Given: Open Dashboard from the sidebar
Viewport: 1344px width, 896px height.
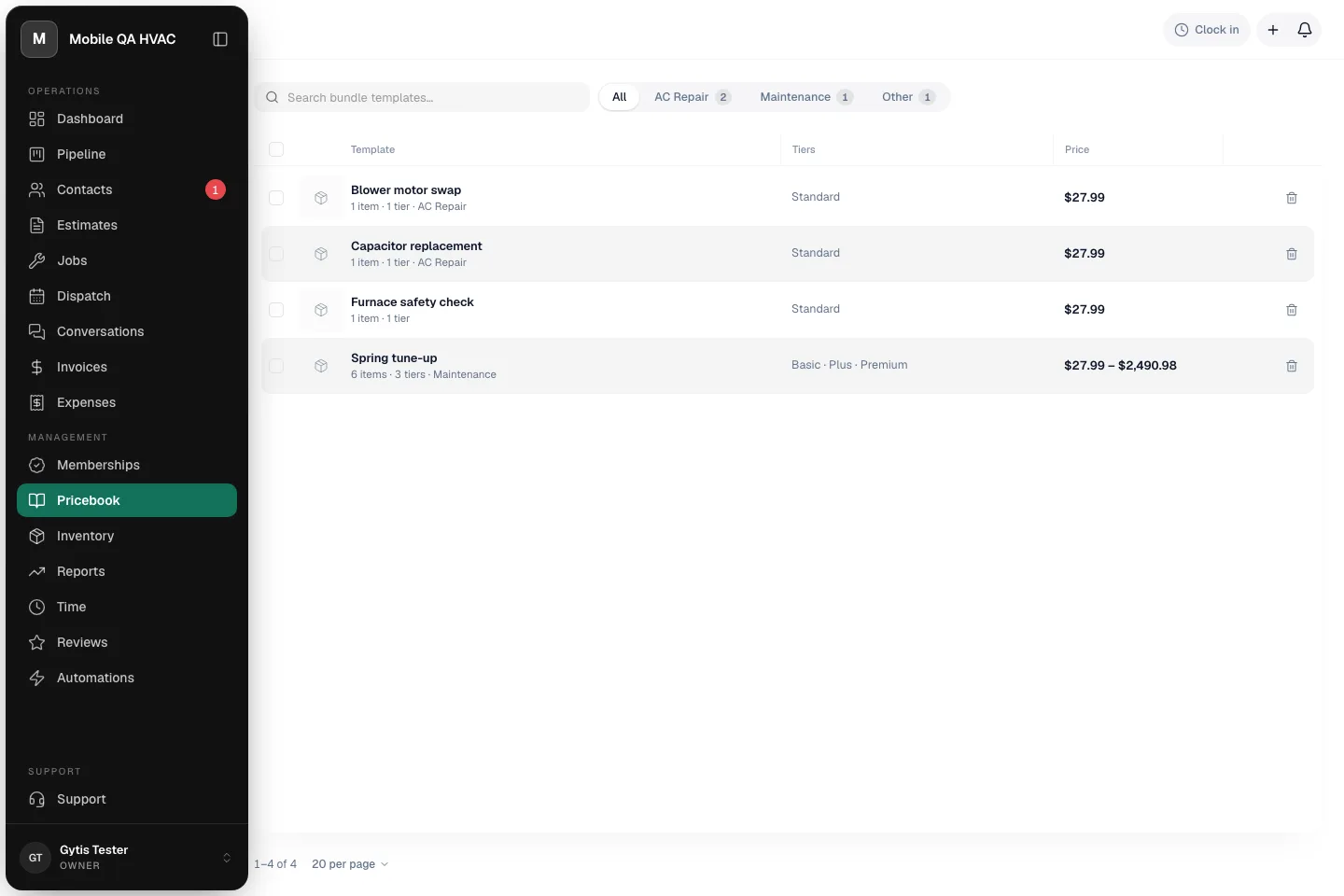Looking at the screenshot, I should [127, 119].
